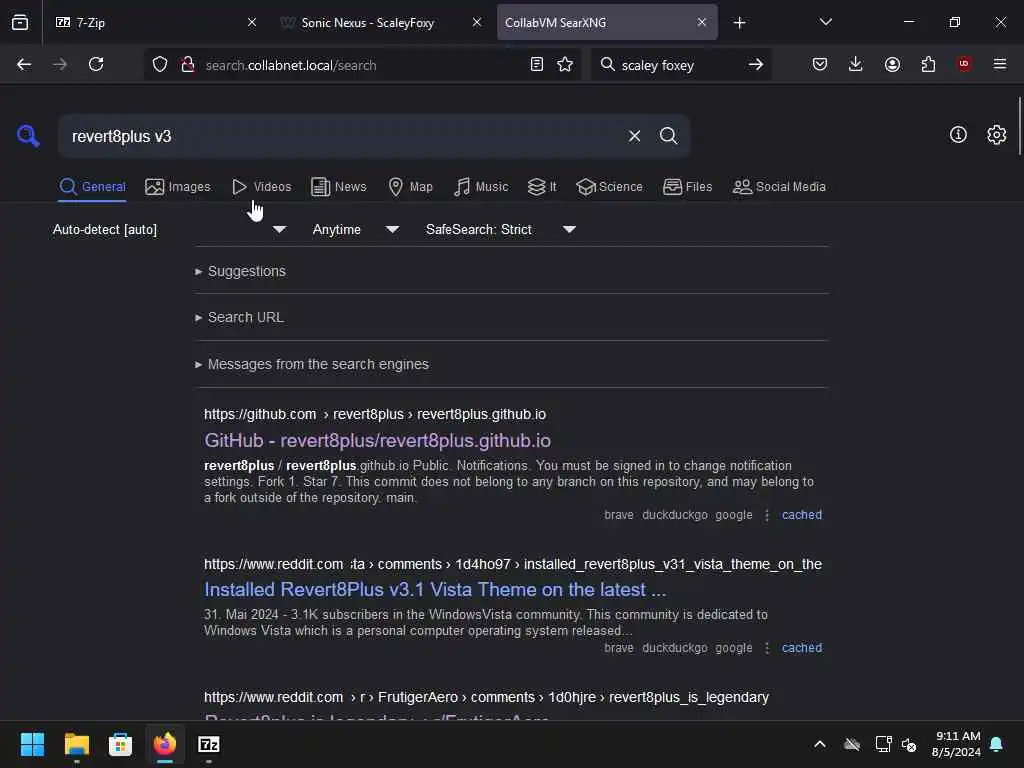This screenshot has width=1024, height=768.
Task: Switch to the Files category
Action: (x=687, y=187)
